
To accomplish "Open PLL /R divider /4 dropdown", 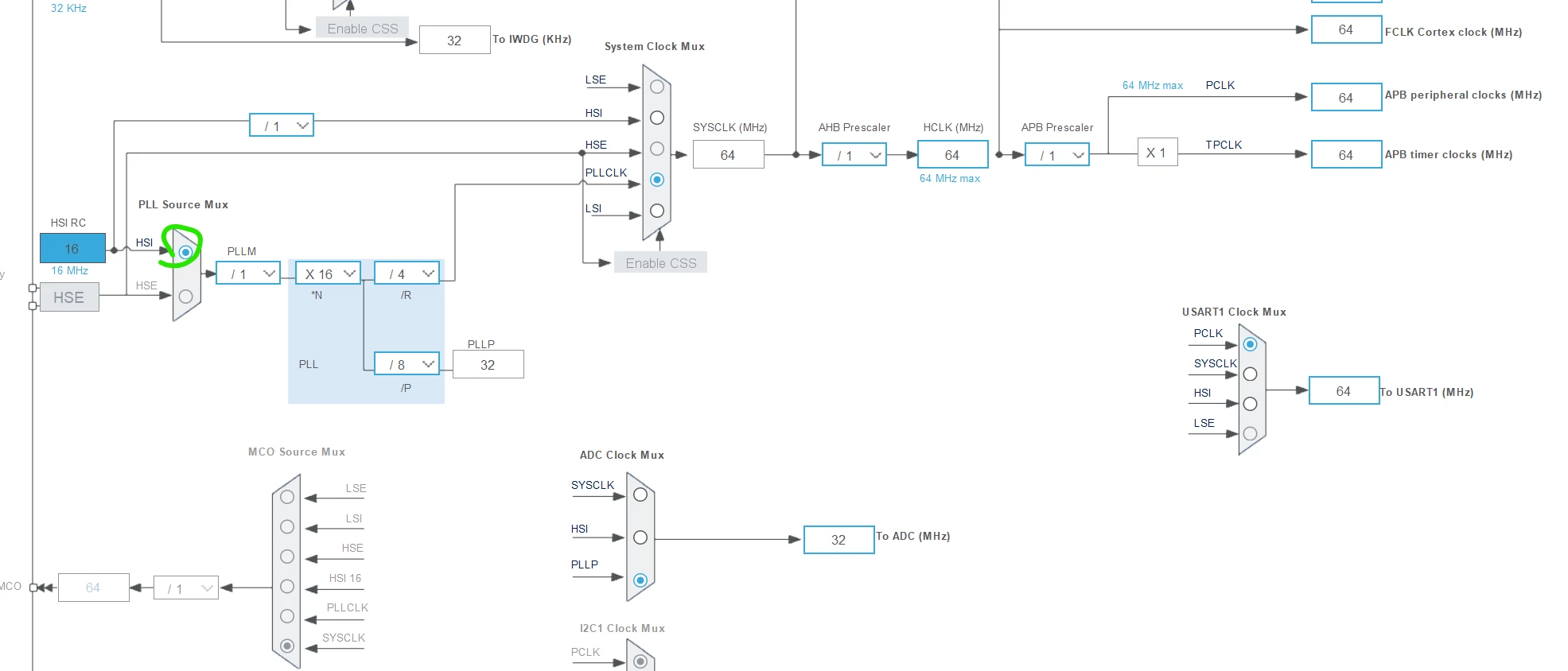I will click(x=407, y=273).
